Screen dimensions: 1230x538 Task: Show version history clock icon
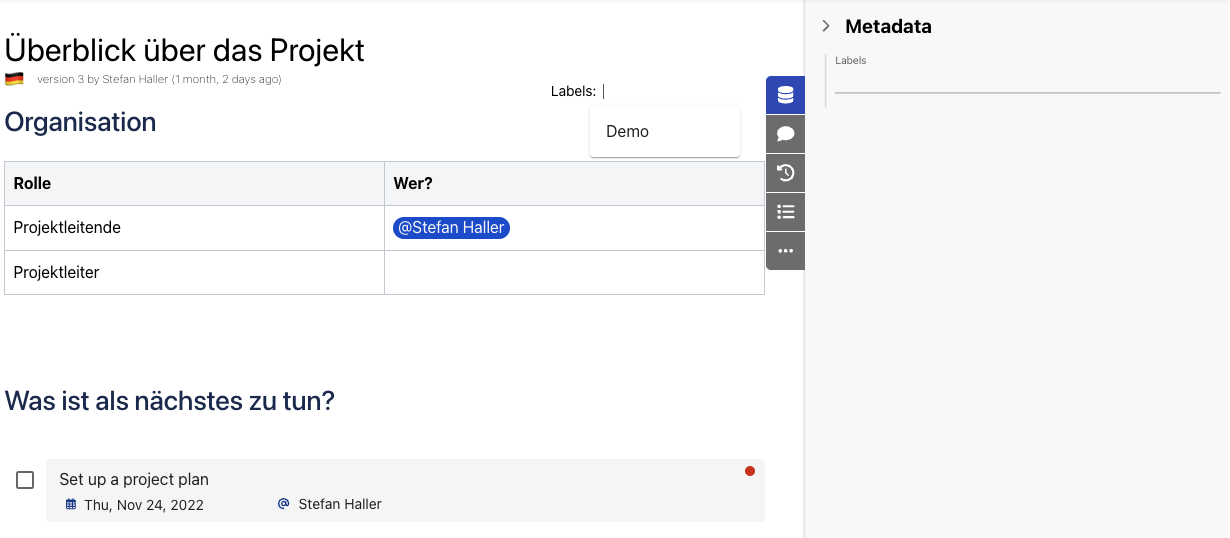point(785,173)
